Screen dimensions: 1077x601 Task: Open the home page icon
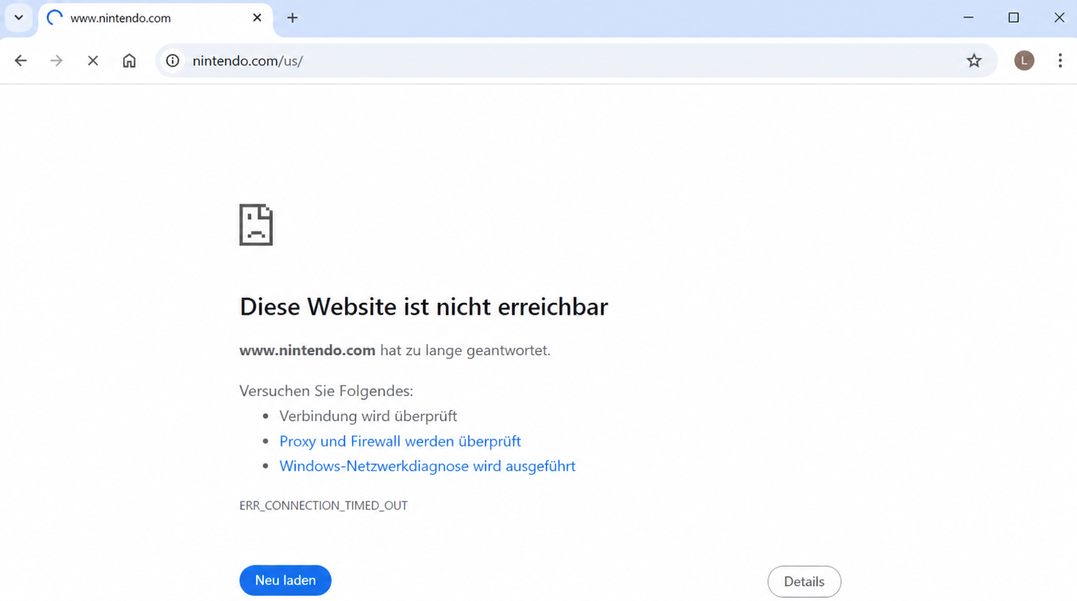(129, 60)
